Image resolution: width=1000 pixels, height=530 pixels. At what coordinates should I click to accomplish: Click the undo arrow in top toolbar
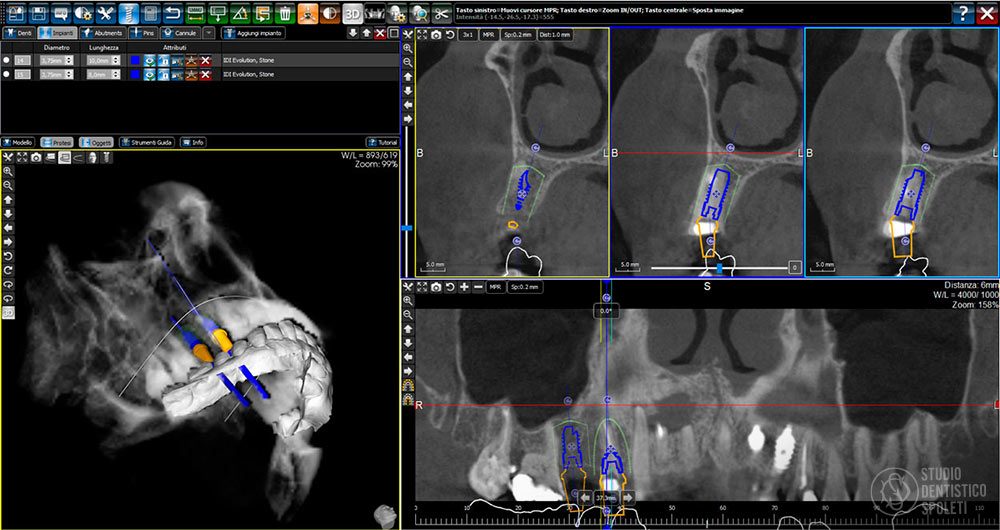172,12
